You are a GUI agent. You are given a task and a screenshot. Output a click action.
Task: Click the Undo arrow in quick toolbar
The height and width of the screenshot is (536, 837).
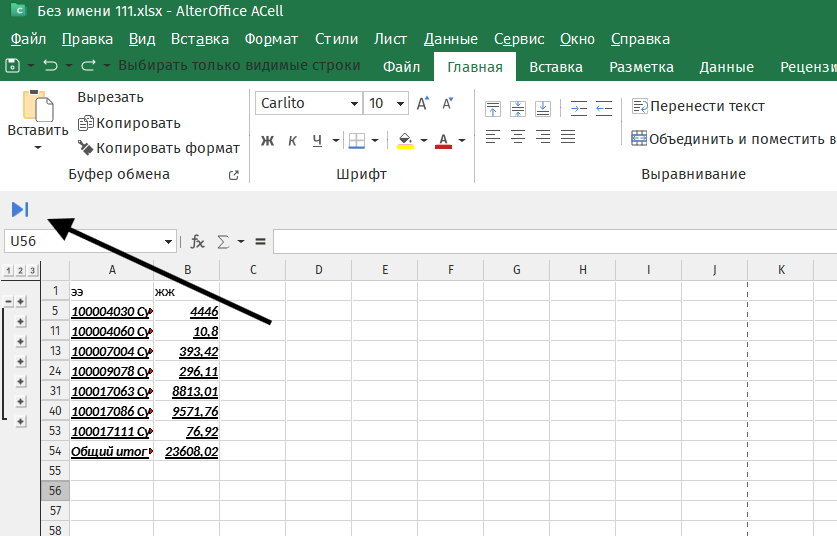(x=50, y=66)
